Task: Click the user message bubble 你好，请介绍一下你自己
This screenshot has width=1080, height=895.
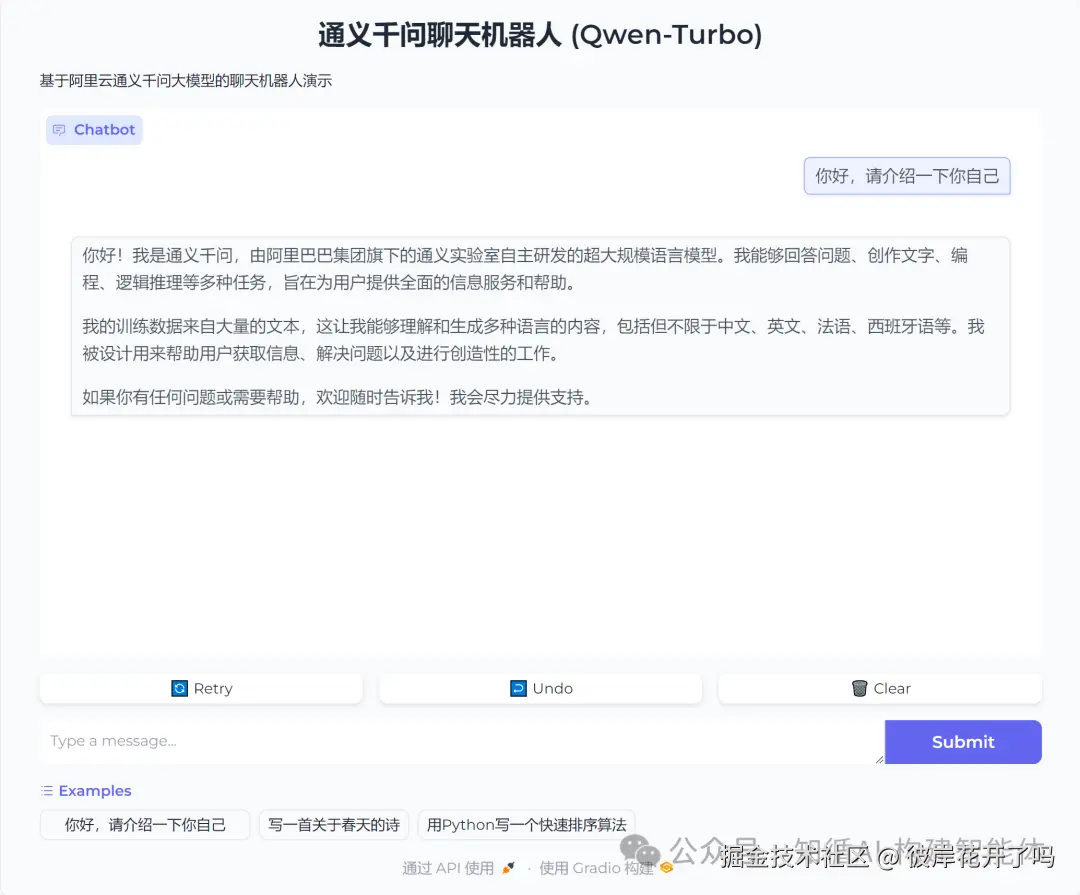Action: (x=907, y=176)
